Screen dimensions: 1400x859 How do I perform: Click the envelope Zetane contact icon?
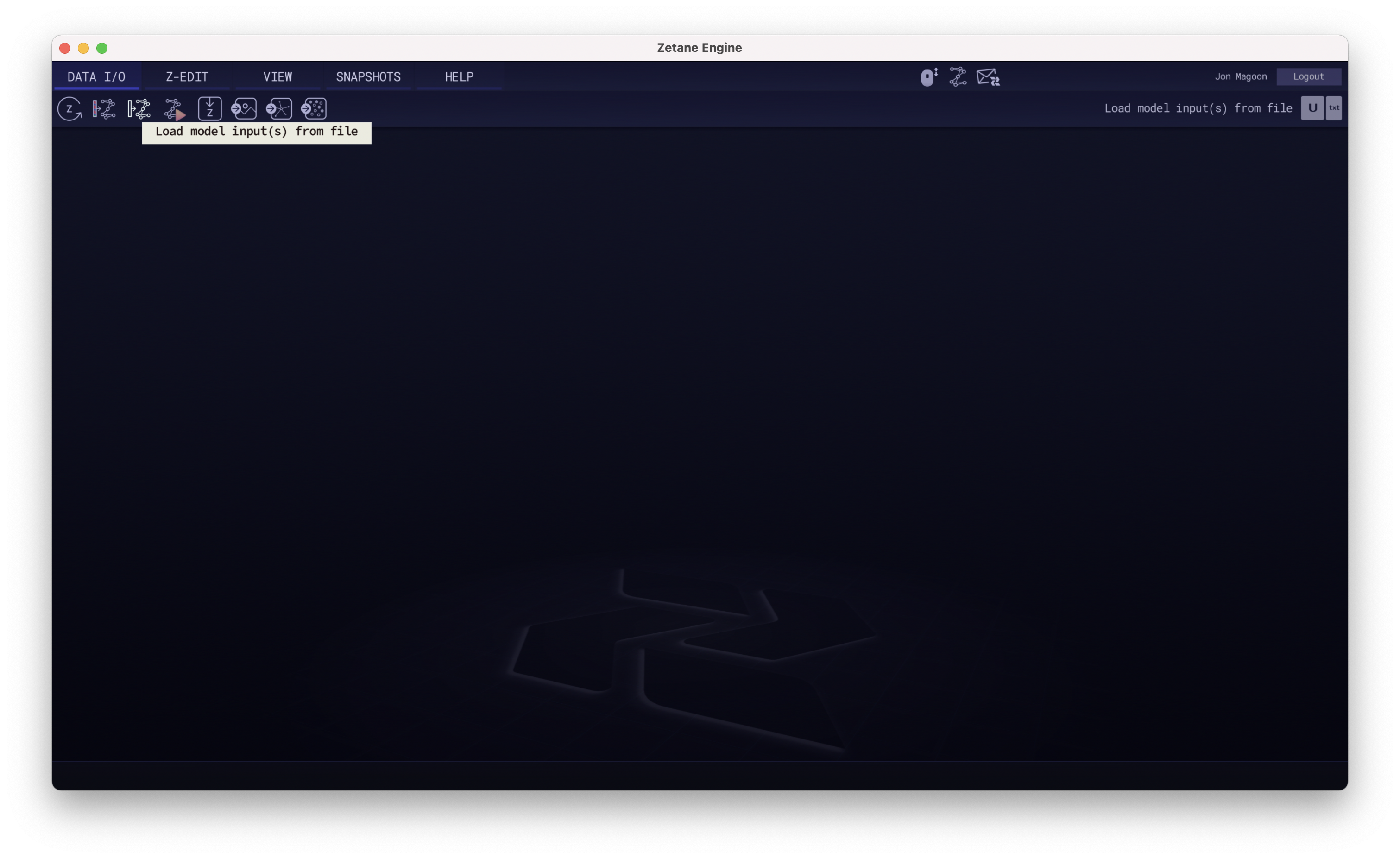point(988,77)
